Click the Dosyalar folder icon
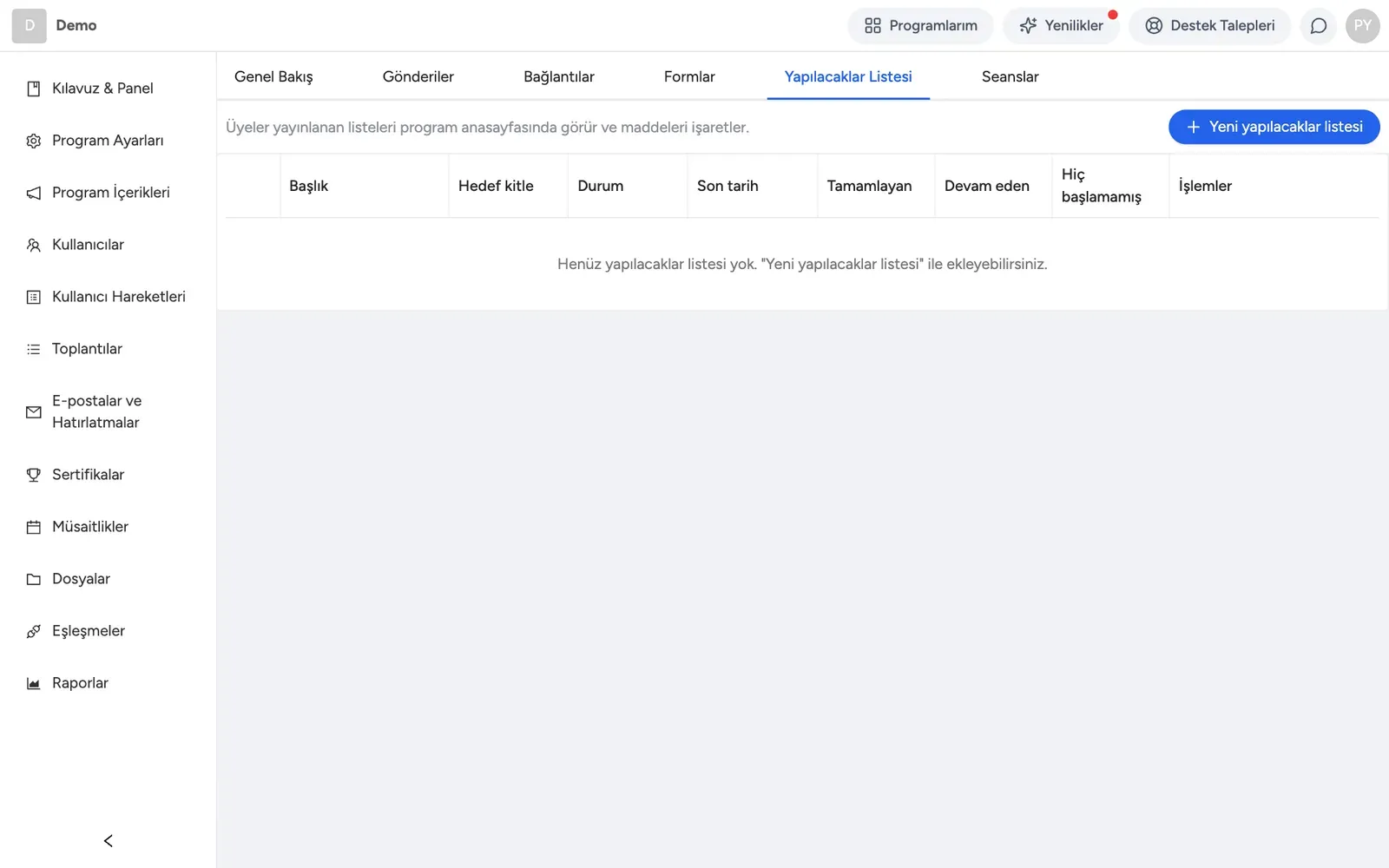The height and width of the screenshot is (868, 1389). pyautogui.click(x=33, y=579)
